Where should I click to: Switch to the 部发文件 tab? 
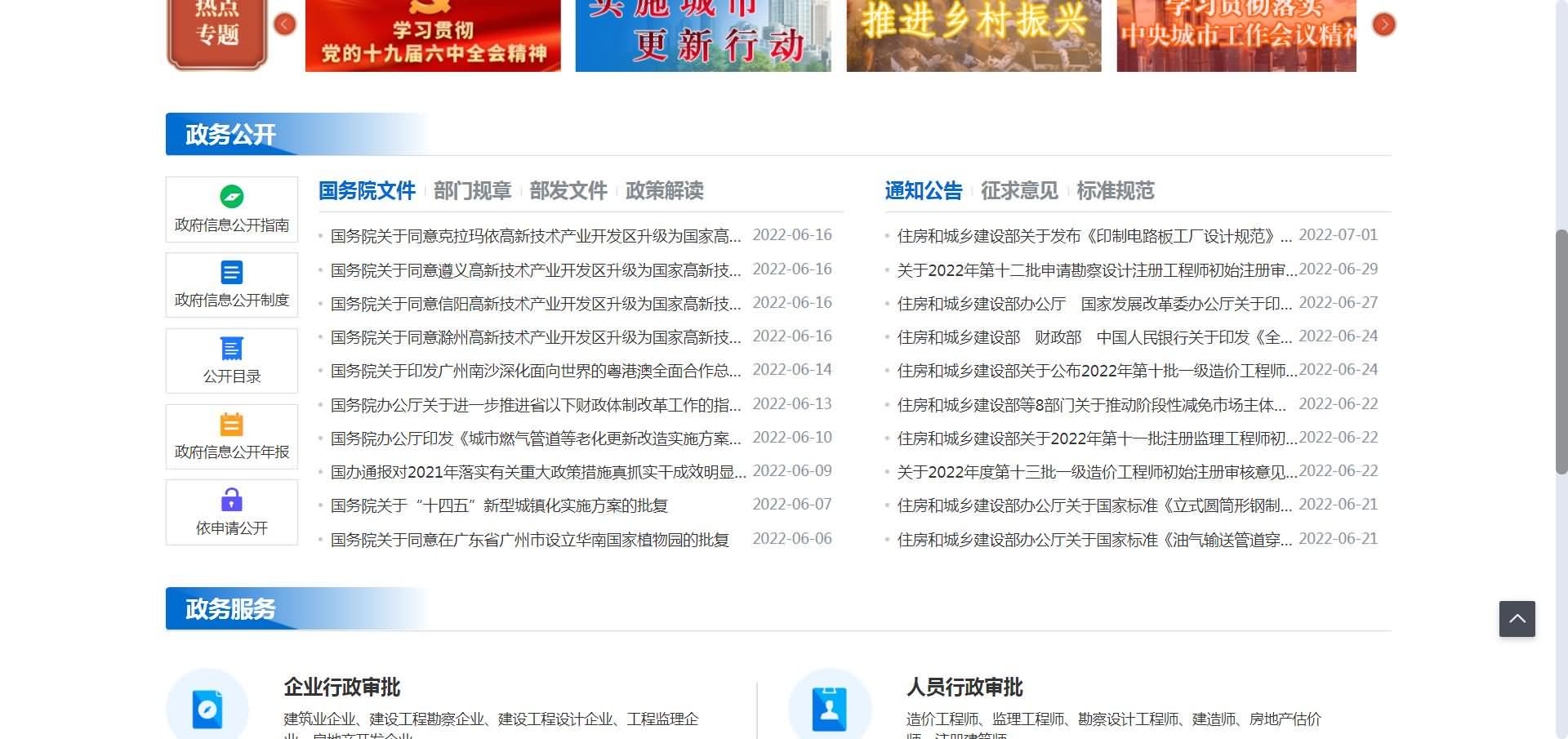coord(568,191)
